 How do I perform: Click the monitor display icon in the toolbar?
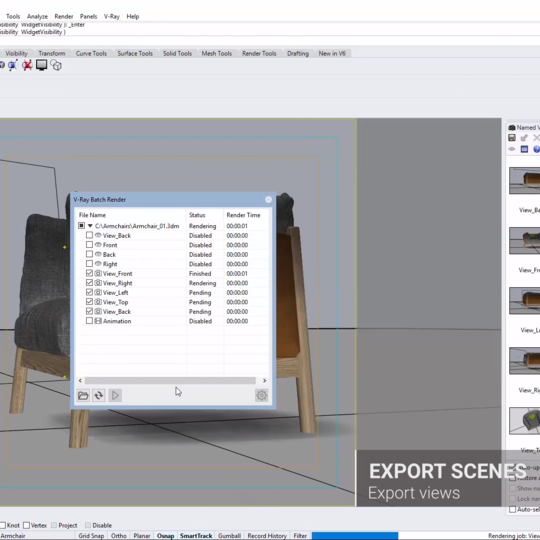41,65
